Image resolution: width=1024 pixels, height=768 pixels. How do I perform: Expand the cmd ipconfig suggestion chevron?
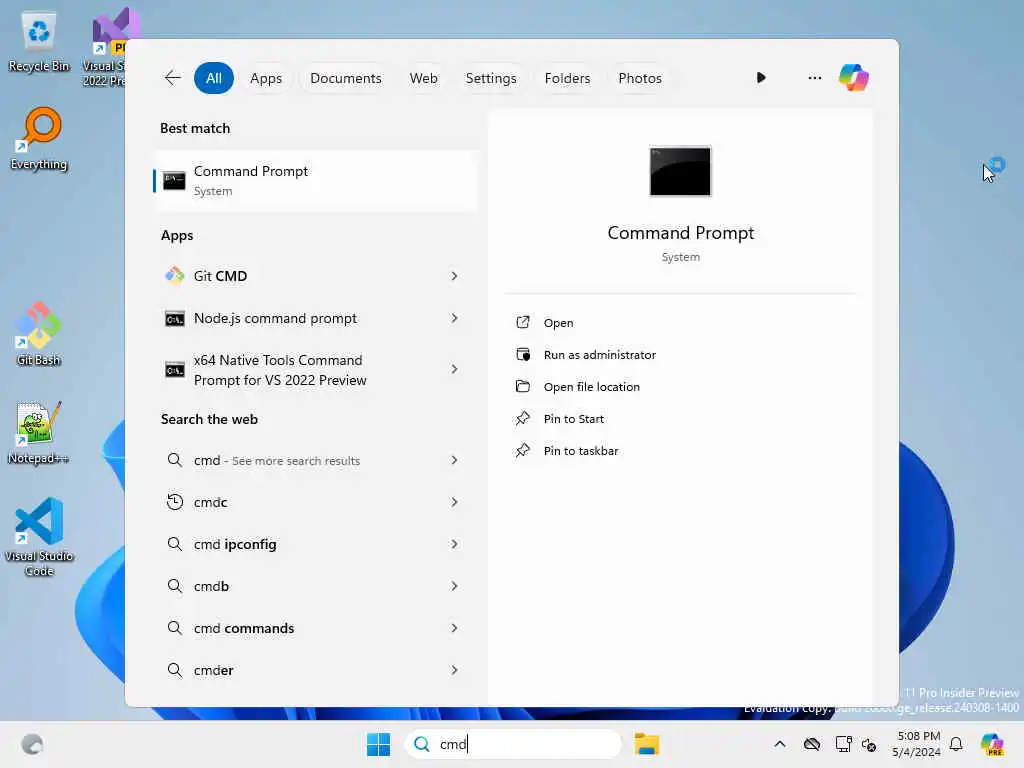(x=455, y=543)
